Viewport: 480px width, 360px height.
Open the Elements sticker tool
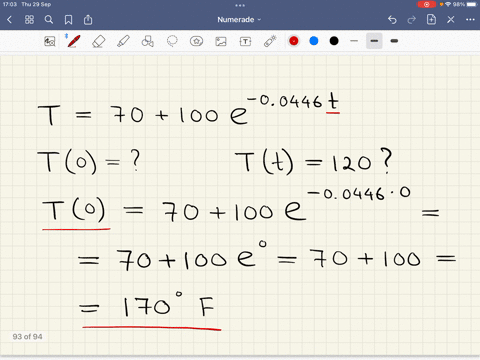[x=196, y=41]
